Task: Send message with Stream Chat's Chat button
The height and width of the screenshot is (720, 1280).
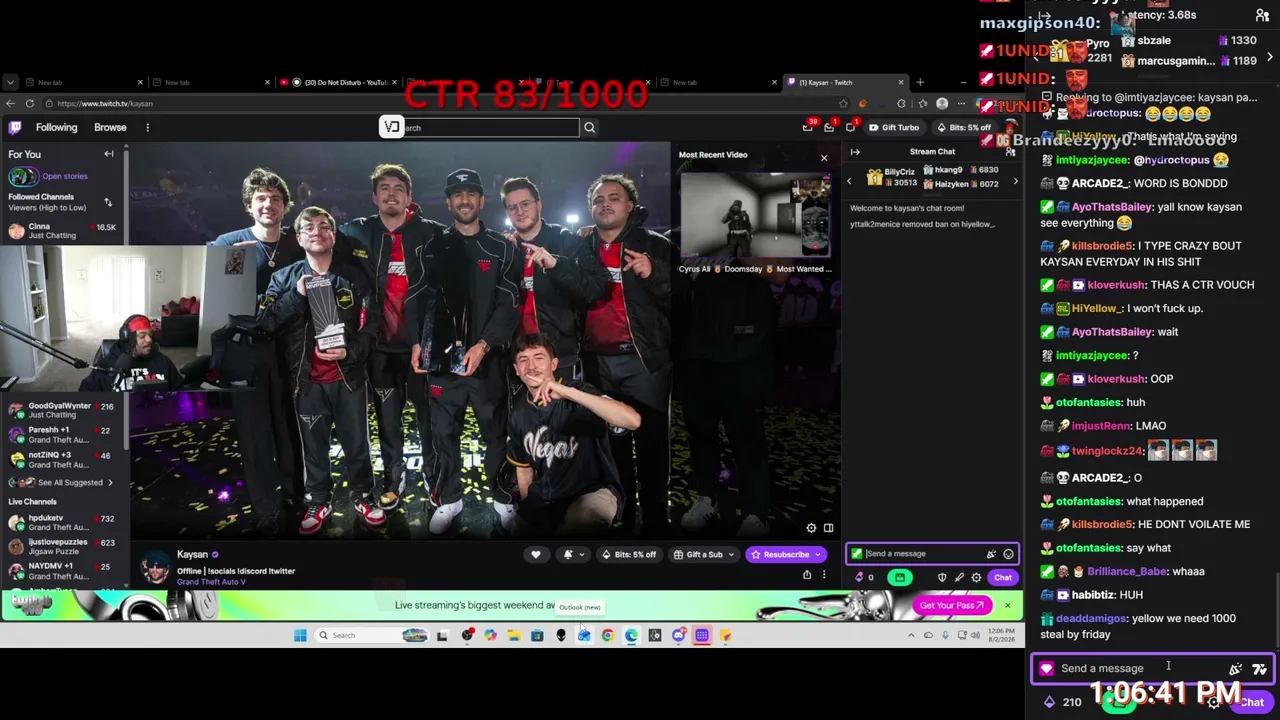Action: coord(1002,577)
